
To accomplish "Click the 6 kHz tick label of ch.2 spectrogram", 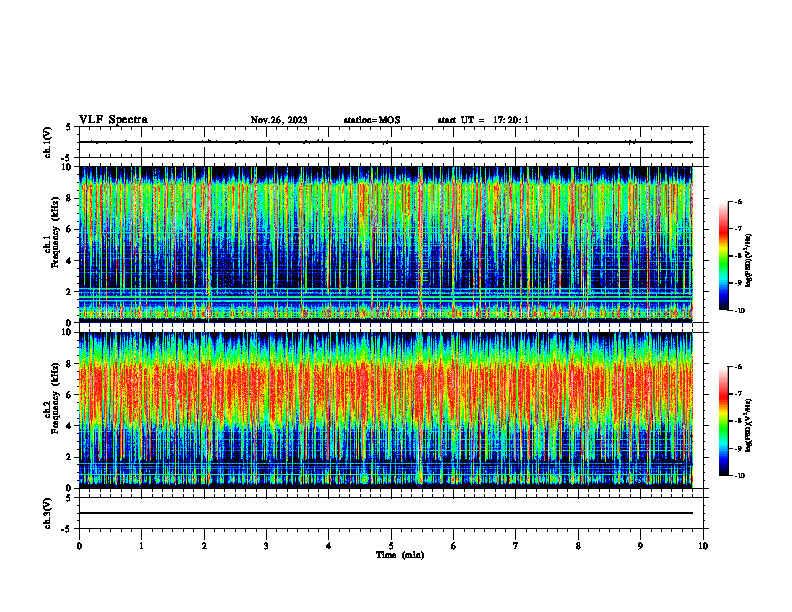I will point(69,395).
